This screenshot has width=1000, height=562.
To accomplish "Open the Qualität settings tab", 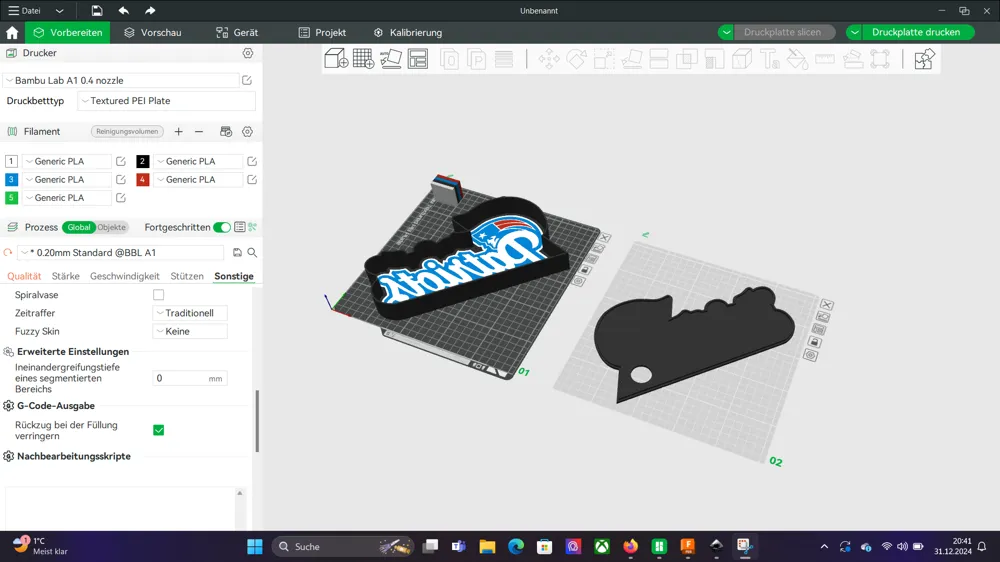I will tap(24, 276).
